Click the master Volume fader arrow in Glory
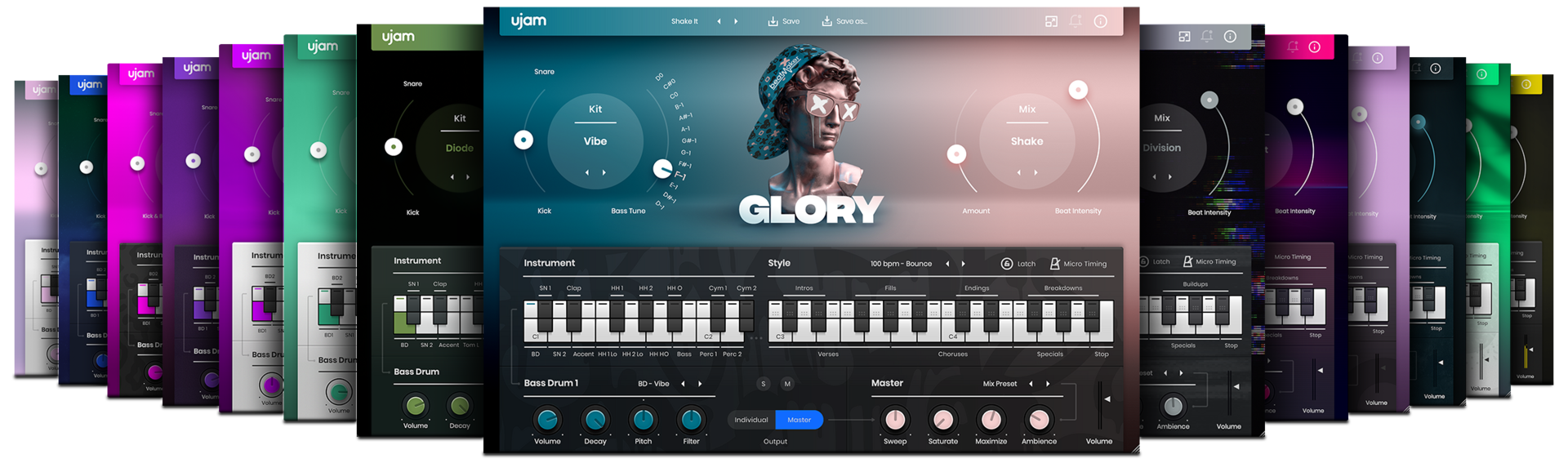Screen dimensions: 1568x463 pos(1107,398)
